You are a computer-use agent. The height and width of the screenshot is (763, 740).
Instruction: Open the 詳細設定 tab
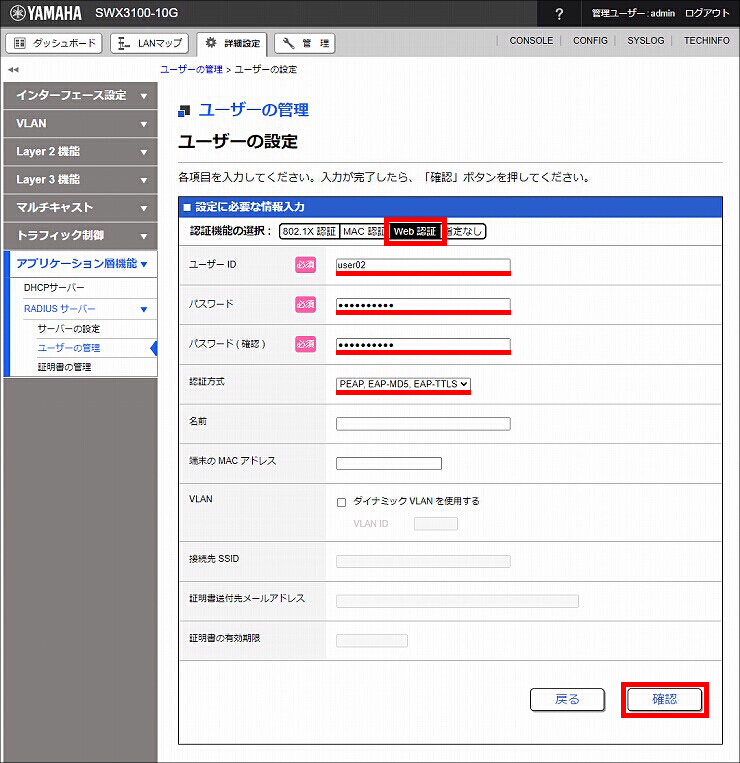pyautogui.click(x=232, y=43)
